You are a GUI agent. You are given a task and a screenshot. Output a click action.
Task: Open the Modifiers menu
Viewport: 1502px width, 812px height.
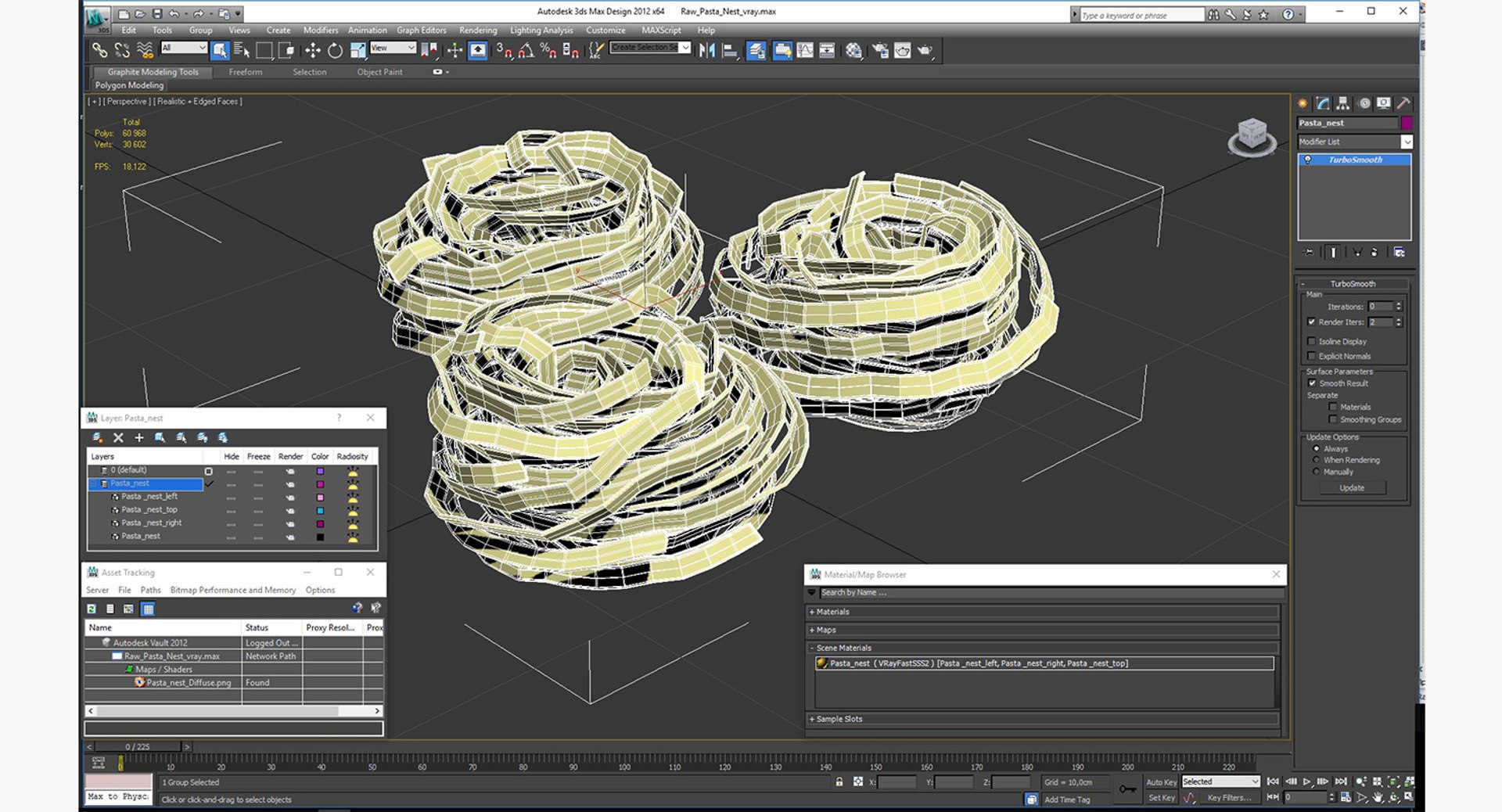pos(321,31)
